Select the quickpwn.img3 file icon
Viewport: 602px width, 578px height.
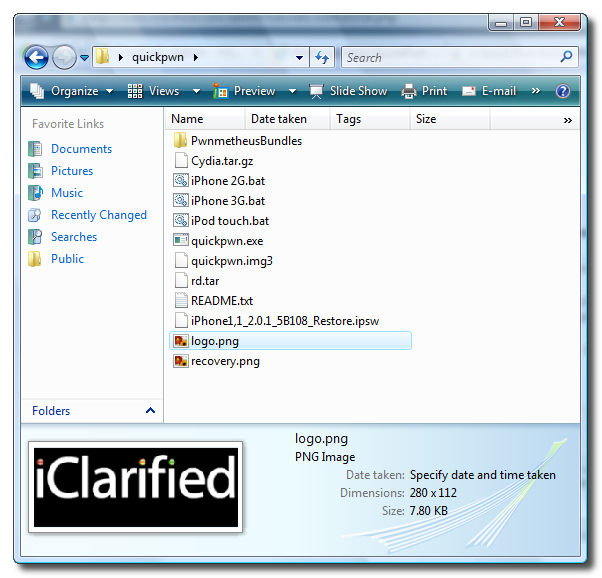tap(181, 260)
